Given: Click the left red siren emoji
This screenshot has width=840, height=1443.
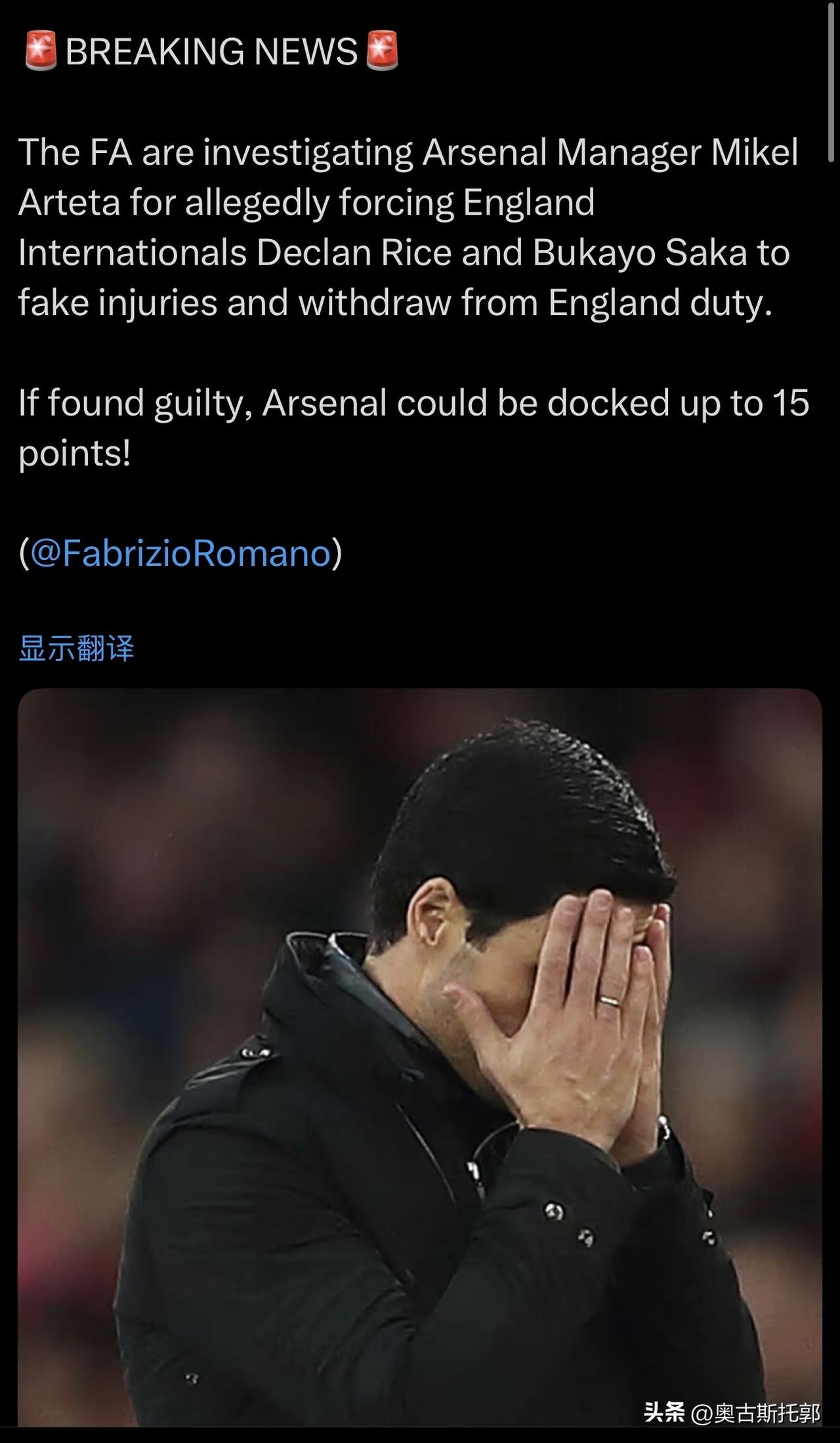Looking at the screenshot, I should point(41,51).
